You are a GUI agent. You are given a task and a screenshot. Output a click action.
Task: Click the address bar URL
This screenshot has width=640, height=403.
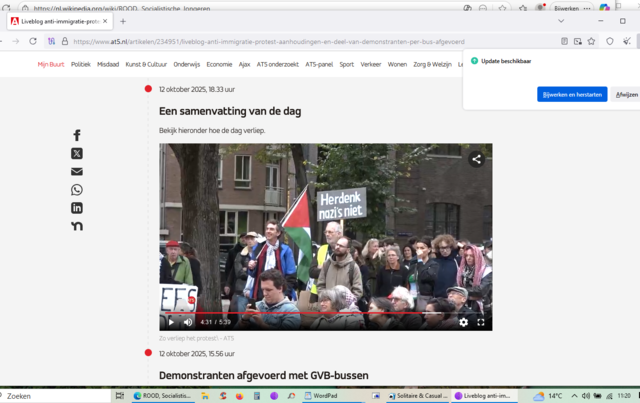[270, 41]
